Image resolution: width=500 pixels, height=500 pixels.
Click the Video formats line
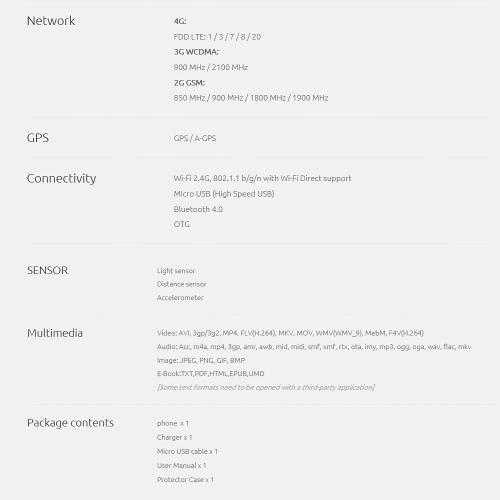pyautogui.click(x=290, y=333)
